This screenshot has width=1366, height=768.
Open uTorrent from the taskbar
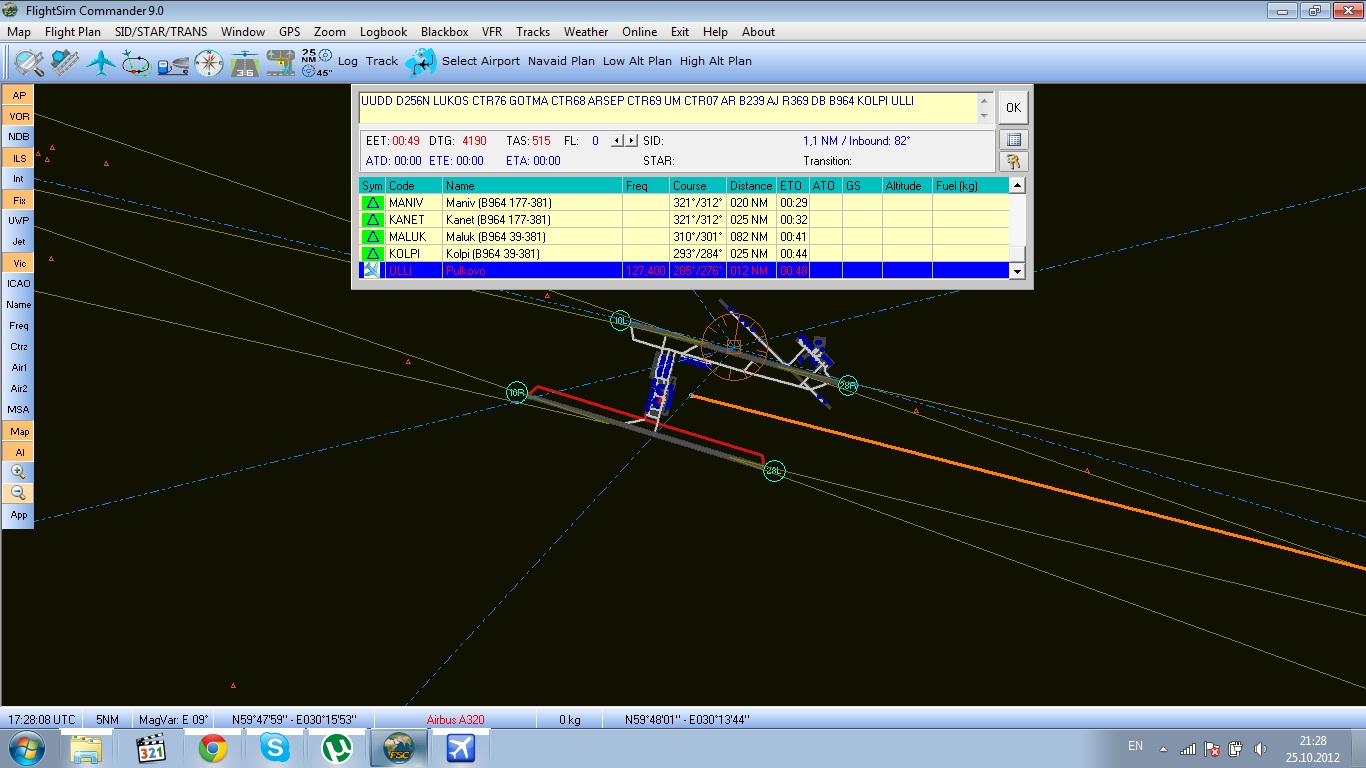[336, 748]
